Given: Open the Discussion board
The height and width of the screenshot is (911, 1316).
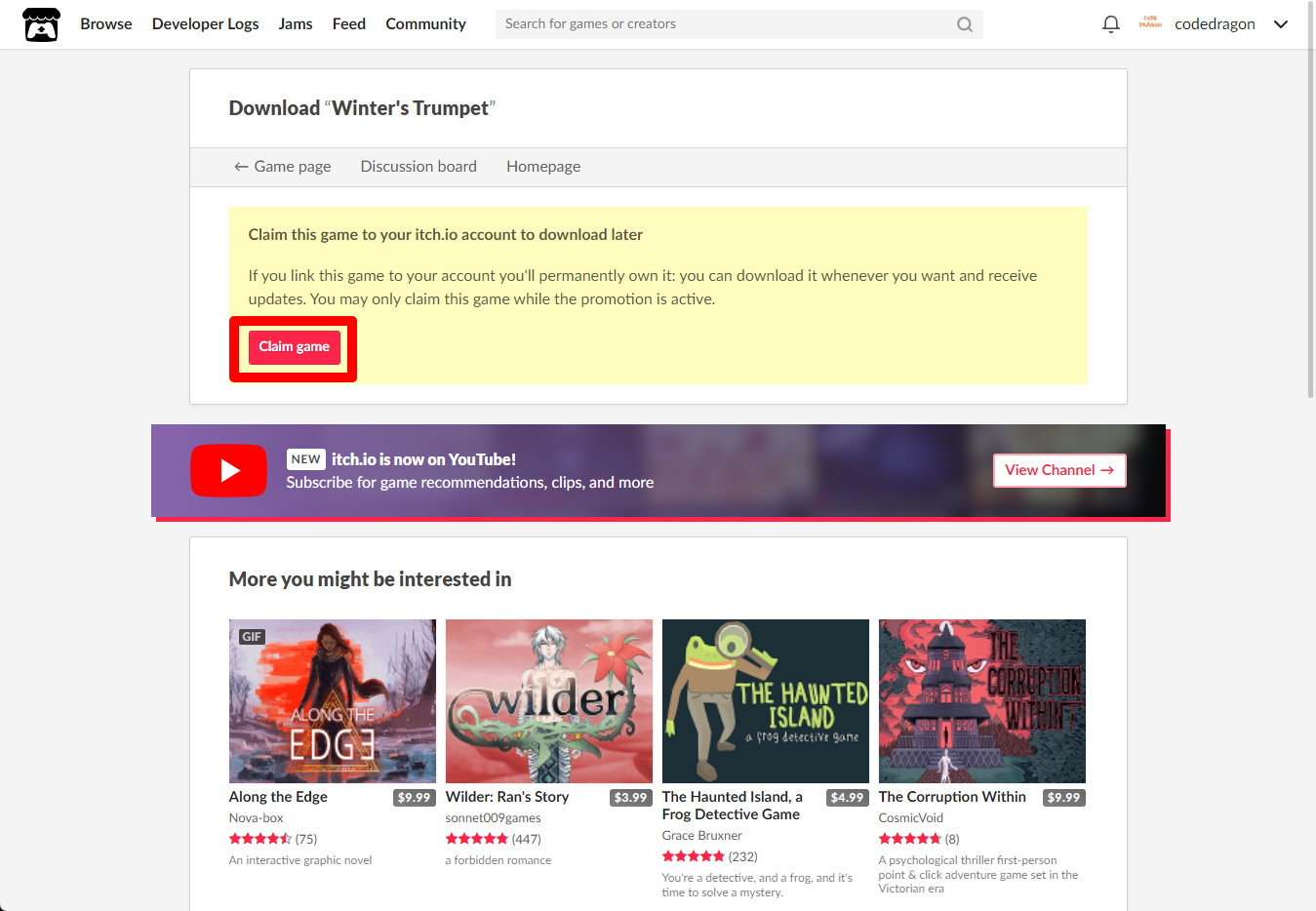Looking at the screenshot, I should coord(419,167).
